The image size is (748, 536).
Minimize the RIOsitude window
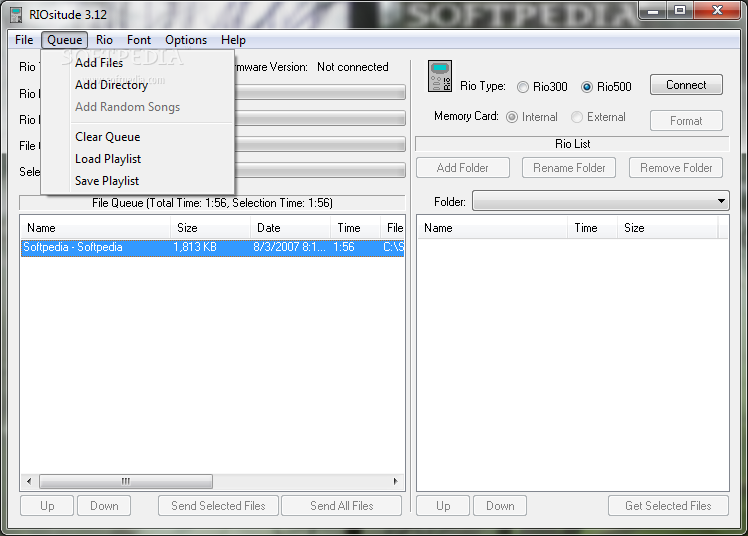click(x=653, y=10)
